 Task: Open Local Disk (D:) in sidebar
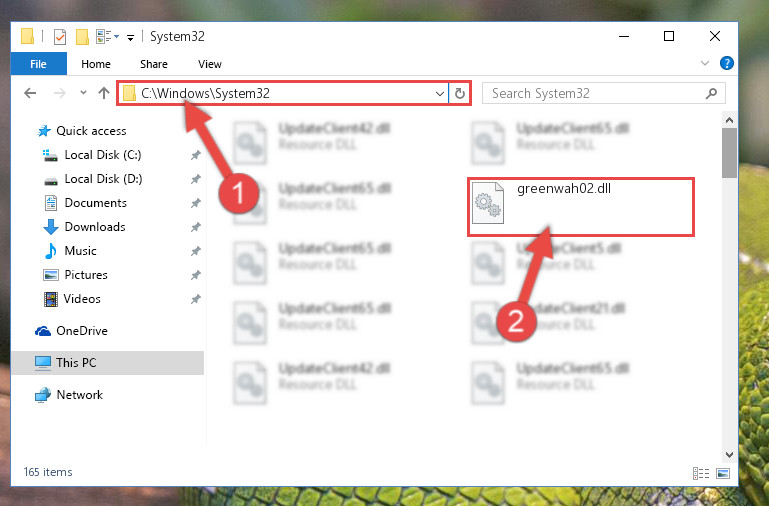coord(103,179)
